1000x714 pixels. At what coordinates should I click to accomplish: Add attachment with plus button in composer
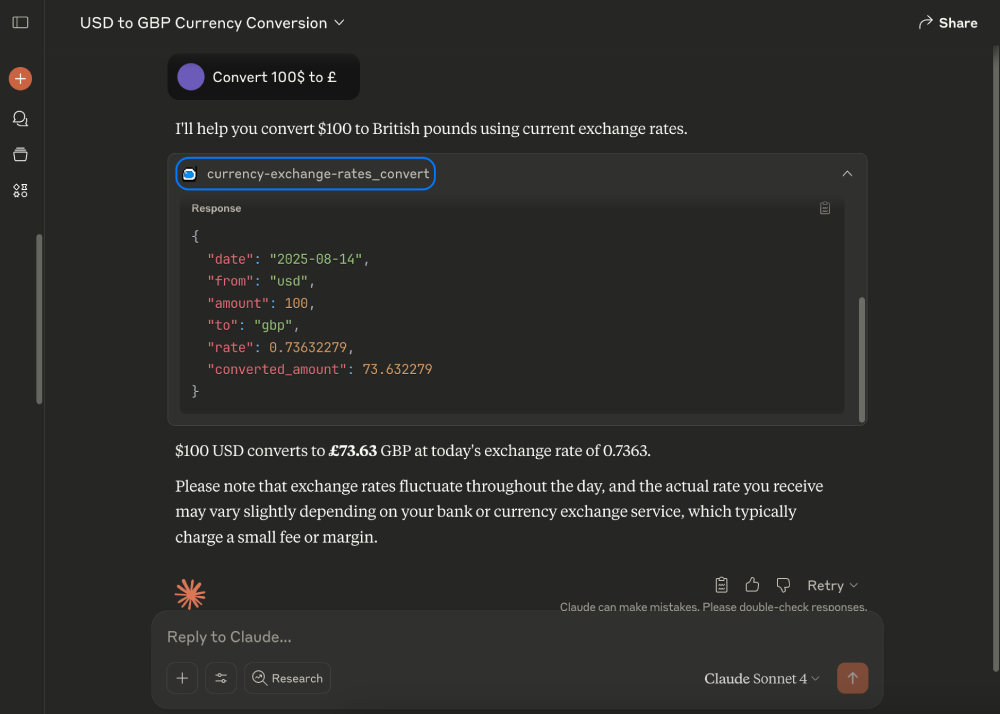(182, 678)
